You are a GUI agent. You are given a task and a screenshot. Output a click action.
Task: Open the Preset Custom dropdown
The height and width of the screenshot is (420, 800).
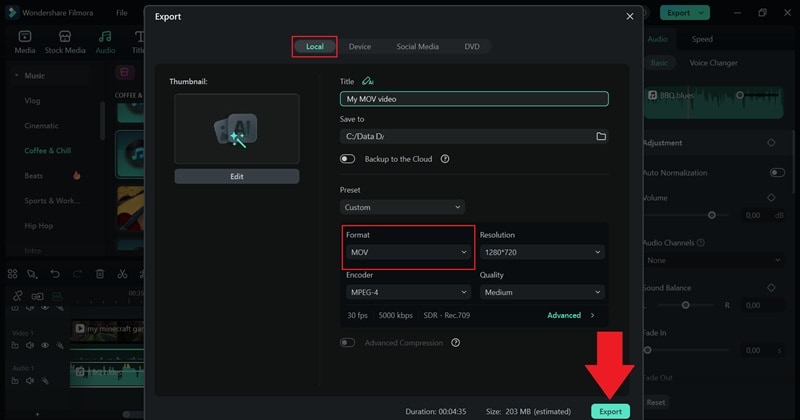click(x=402, y=207)
